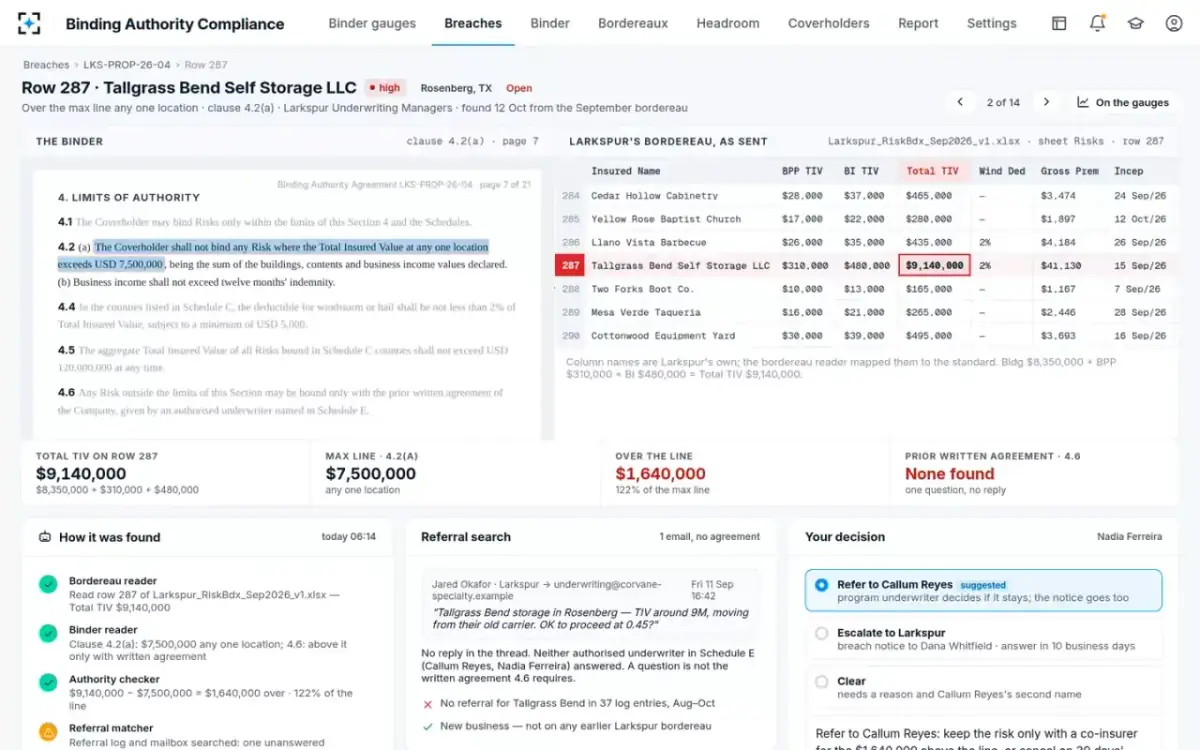The image size is (1200, 750).
Task: Open LKS-PROP-26-04 breadcrumb link
Action: tap(127, 65)
